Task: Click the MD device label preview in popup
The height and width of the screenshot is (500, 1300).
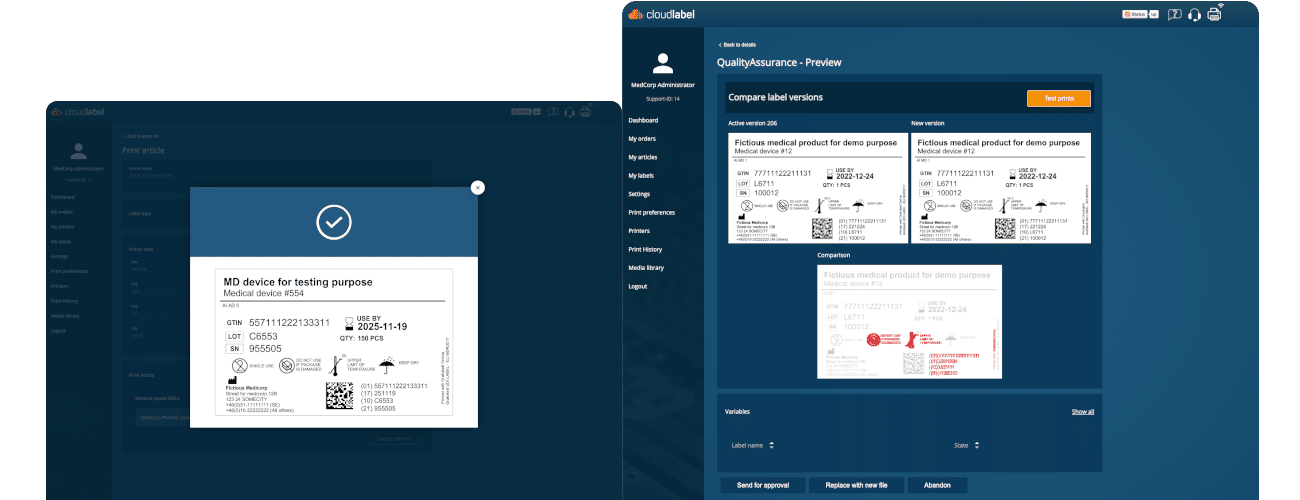Action: [333, 343]
